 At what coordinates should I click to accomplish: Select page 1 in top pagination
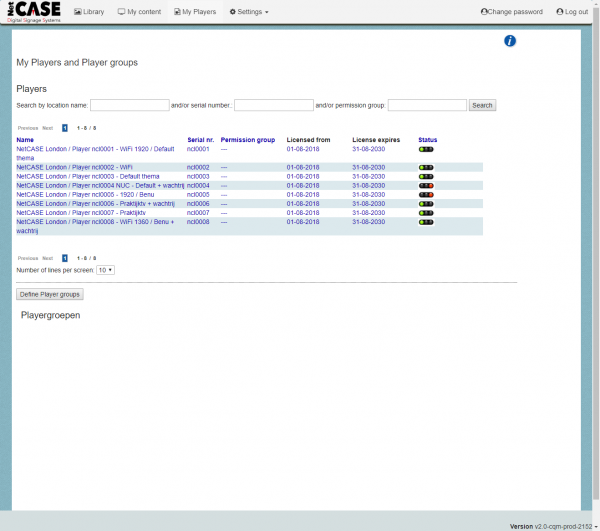(65, 128)
